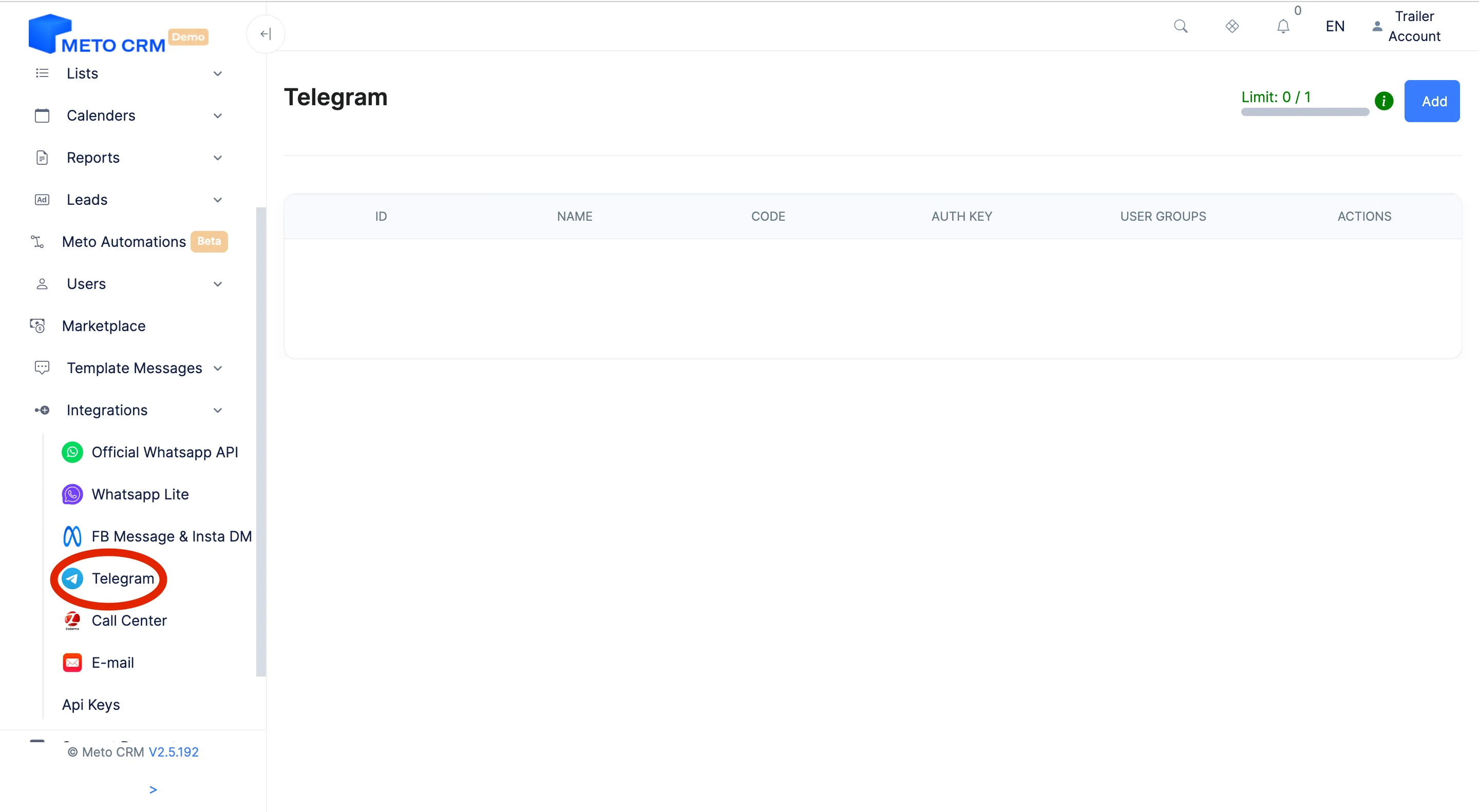Click the purple Whatsapp Lite icon

click(x=72, y=494)
